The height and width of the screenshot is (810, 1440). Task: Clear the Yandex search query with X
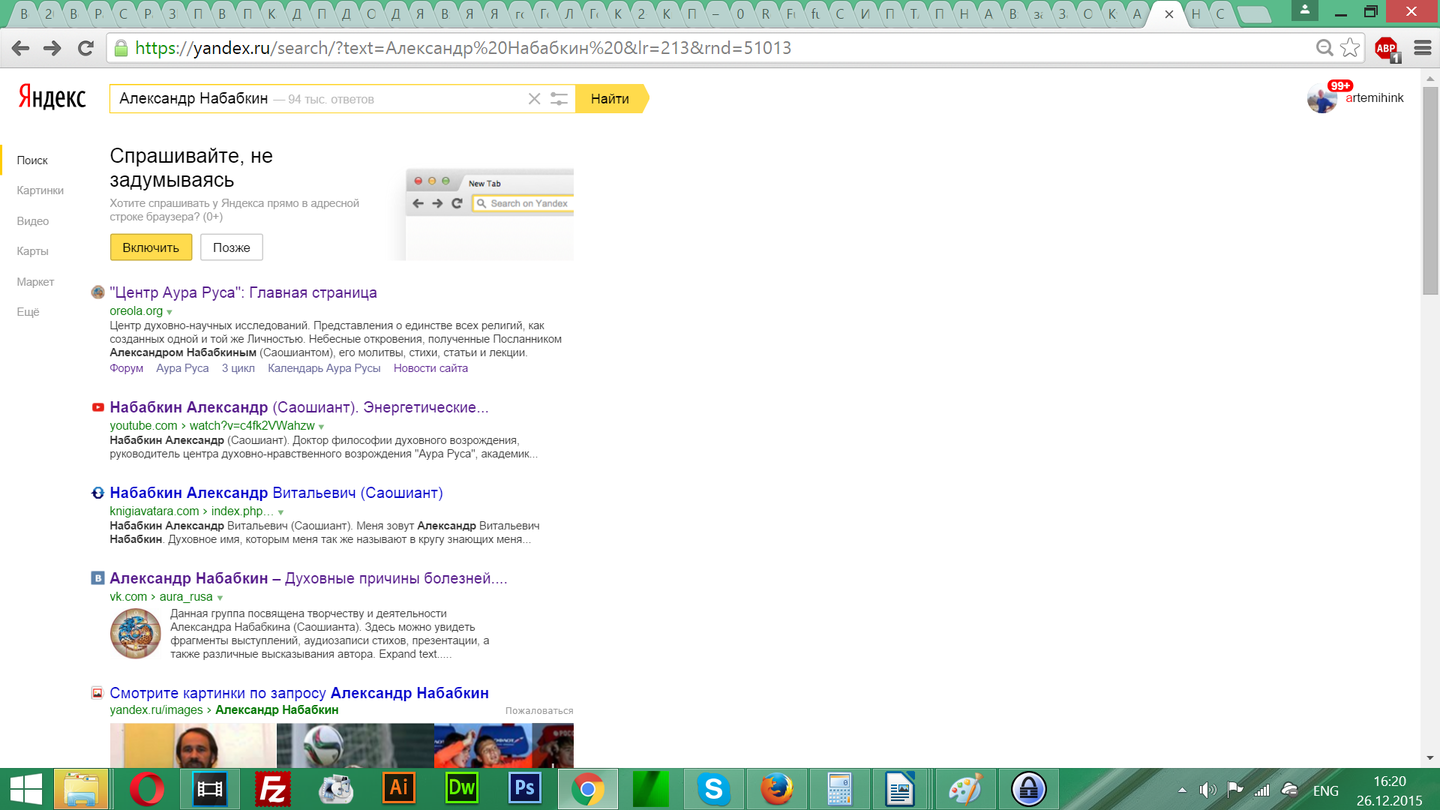534,99
